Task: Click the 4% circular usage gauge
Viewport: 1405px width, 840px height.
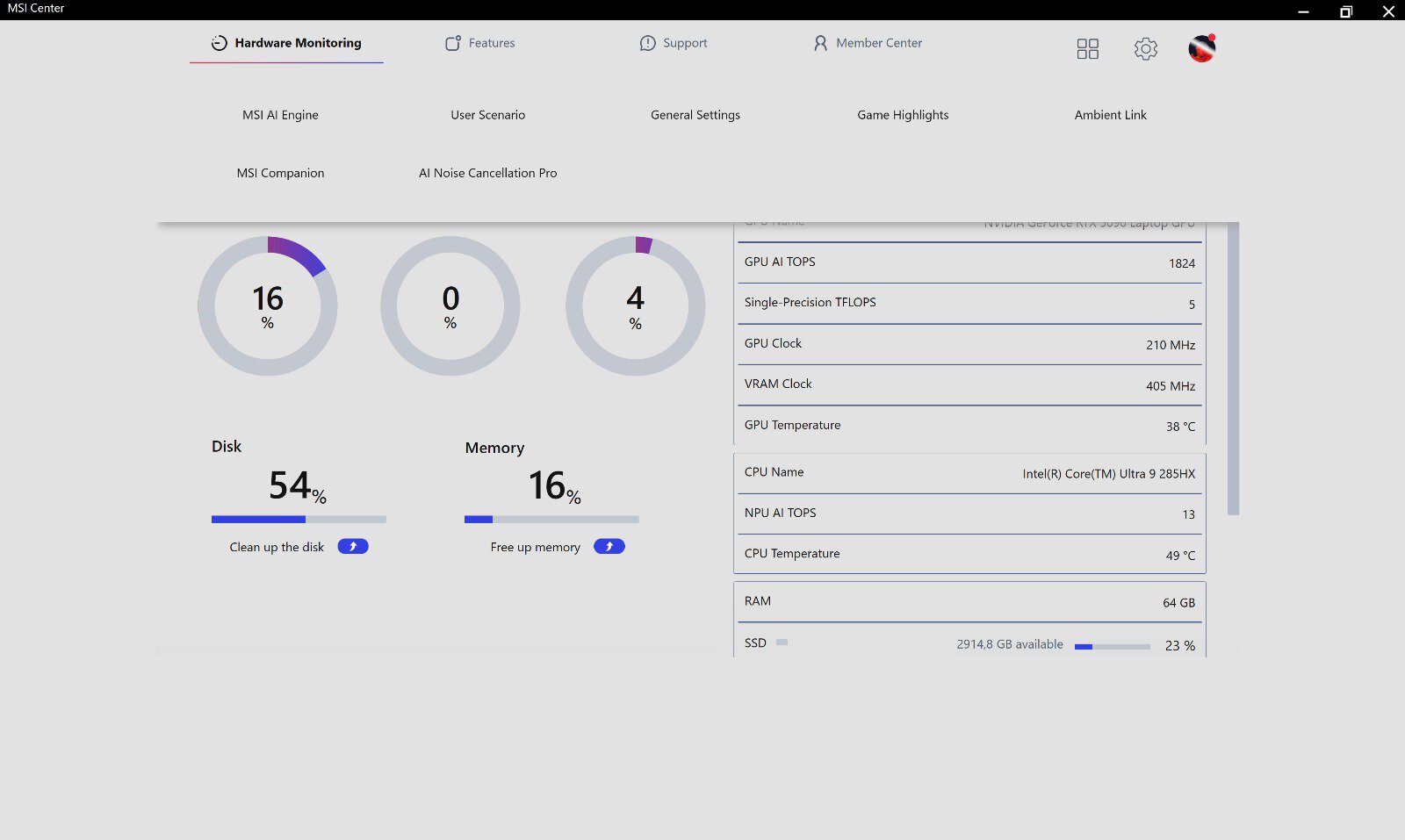Action: pos(636,306)
